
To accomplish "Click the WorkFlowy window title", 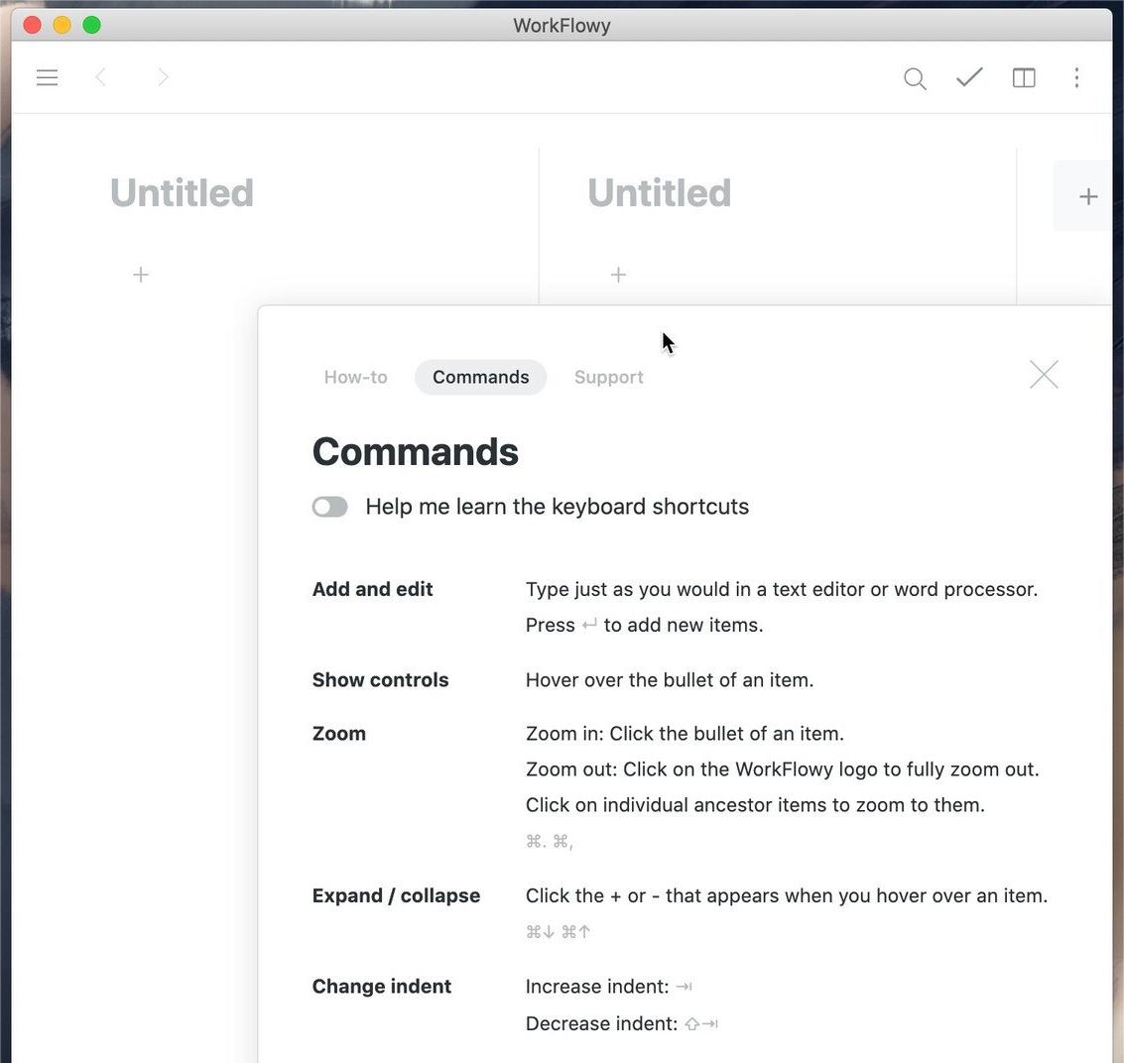I will [562, 26].
